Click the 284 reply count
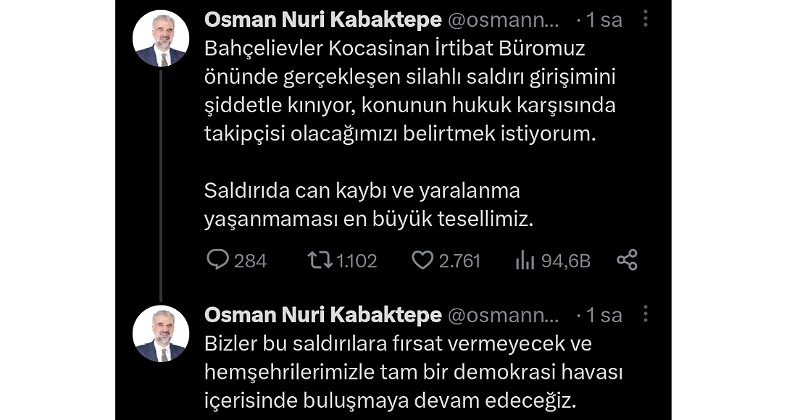The height and width of the screenshot is (420, 792). click(x=250, y=261)
